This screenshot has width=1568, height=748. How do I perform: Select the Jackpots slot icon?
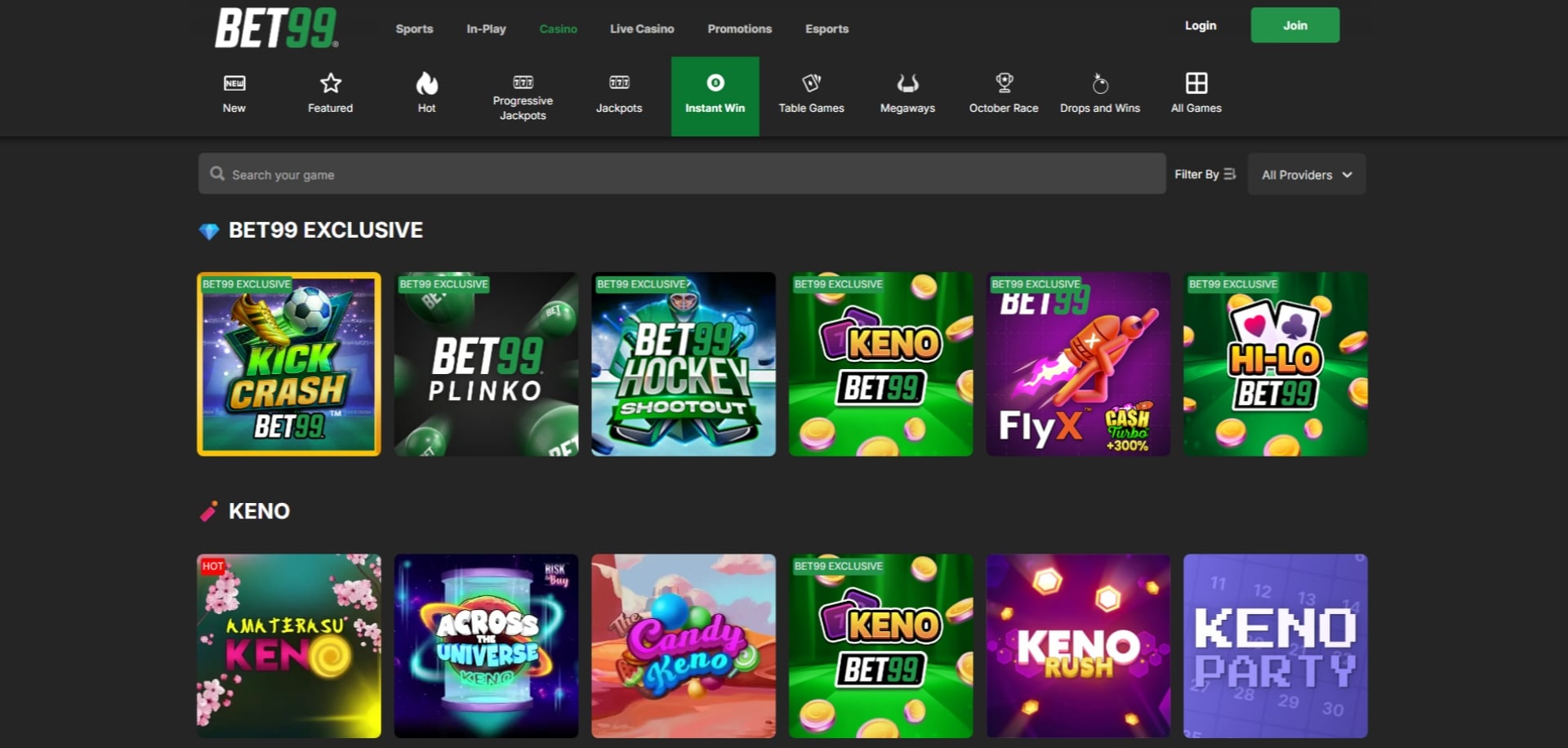tap(619, 82)
